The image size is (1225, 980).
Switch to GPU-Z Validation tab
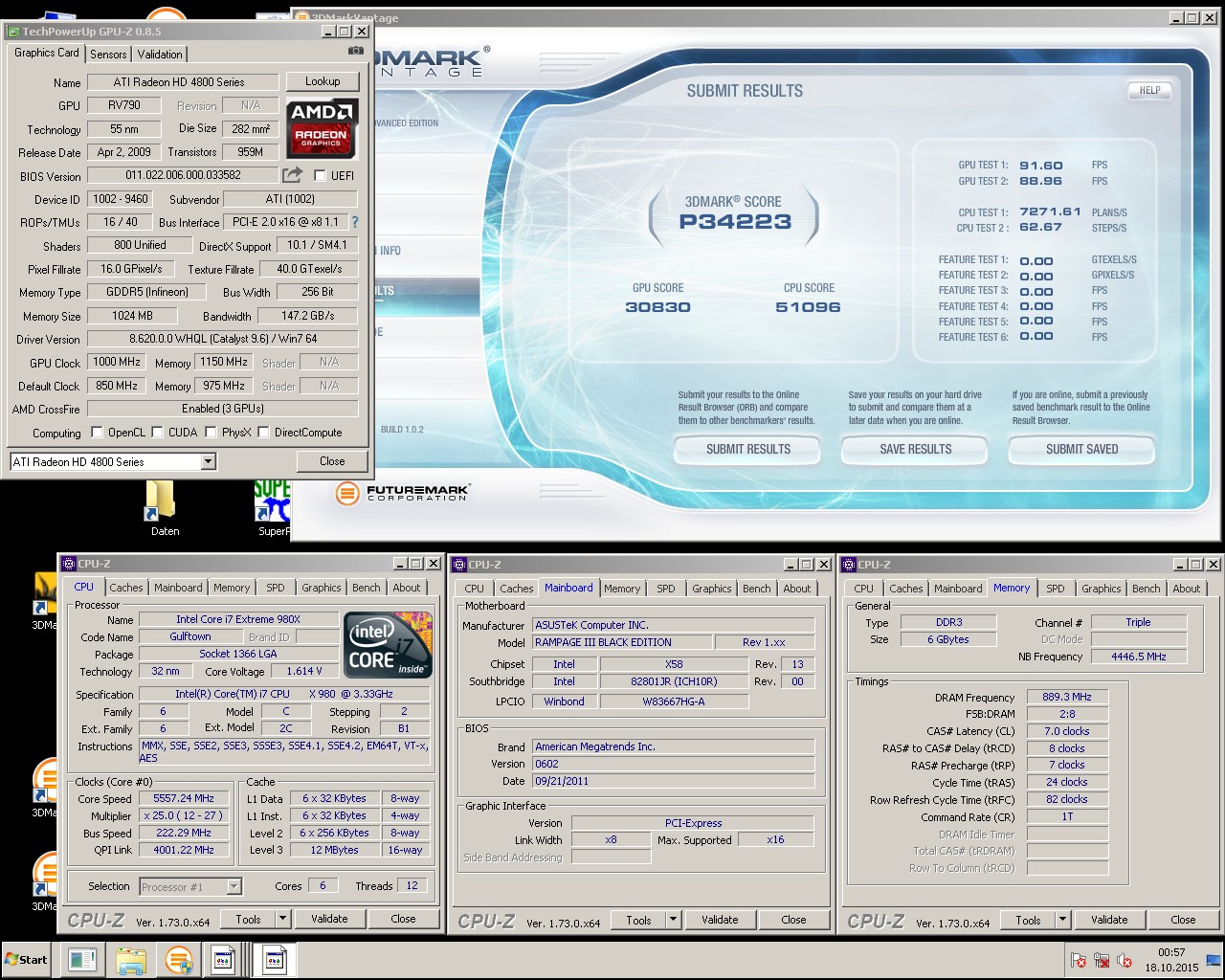(160, 55)
